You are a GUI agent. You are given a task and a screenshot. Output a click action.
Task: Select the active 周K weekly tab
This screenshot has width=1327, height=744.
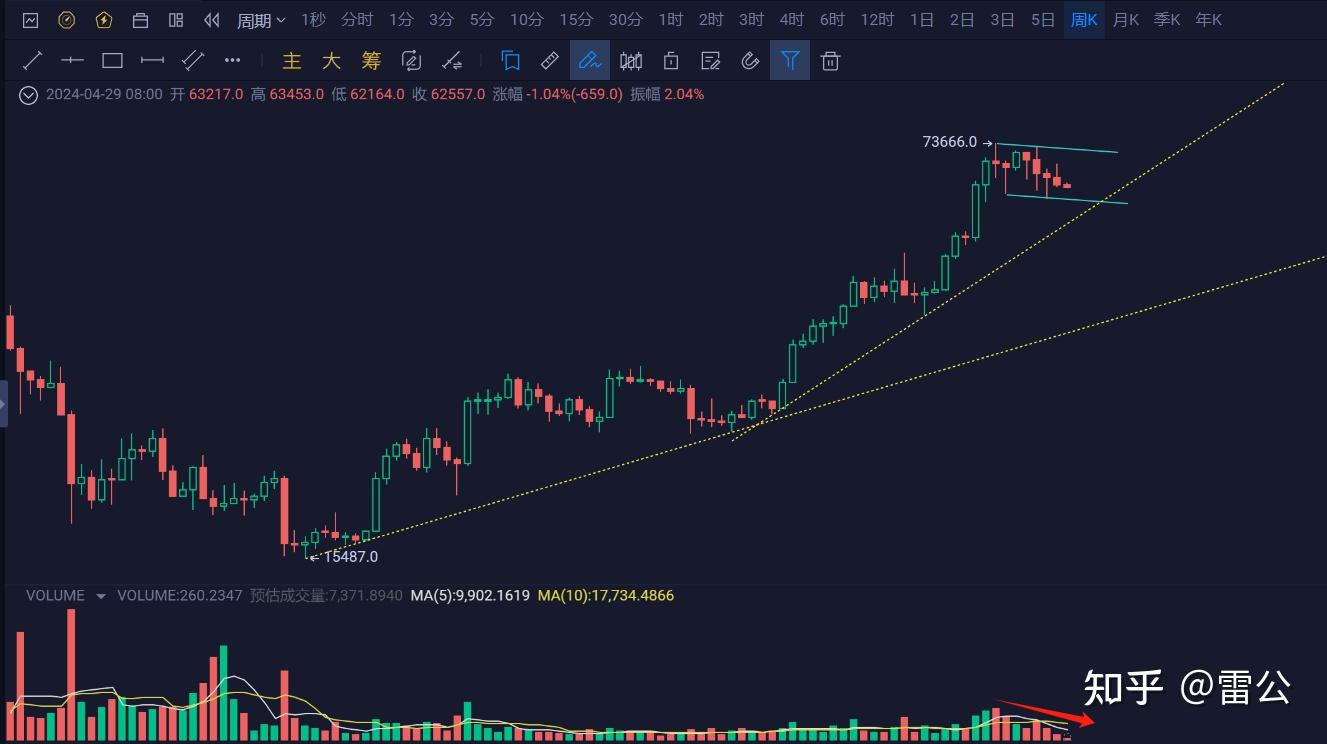tap(1084, 20)
